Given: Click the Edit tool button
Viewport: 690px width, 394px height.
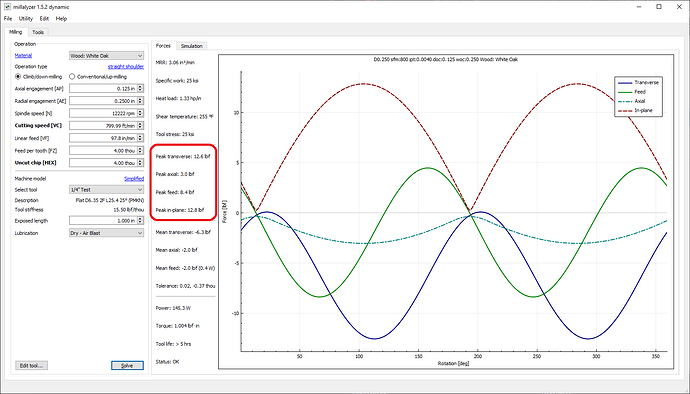Looking at the screenshot, I should (31, 365).
